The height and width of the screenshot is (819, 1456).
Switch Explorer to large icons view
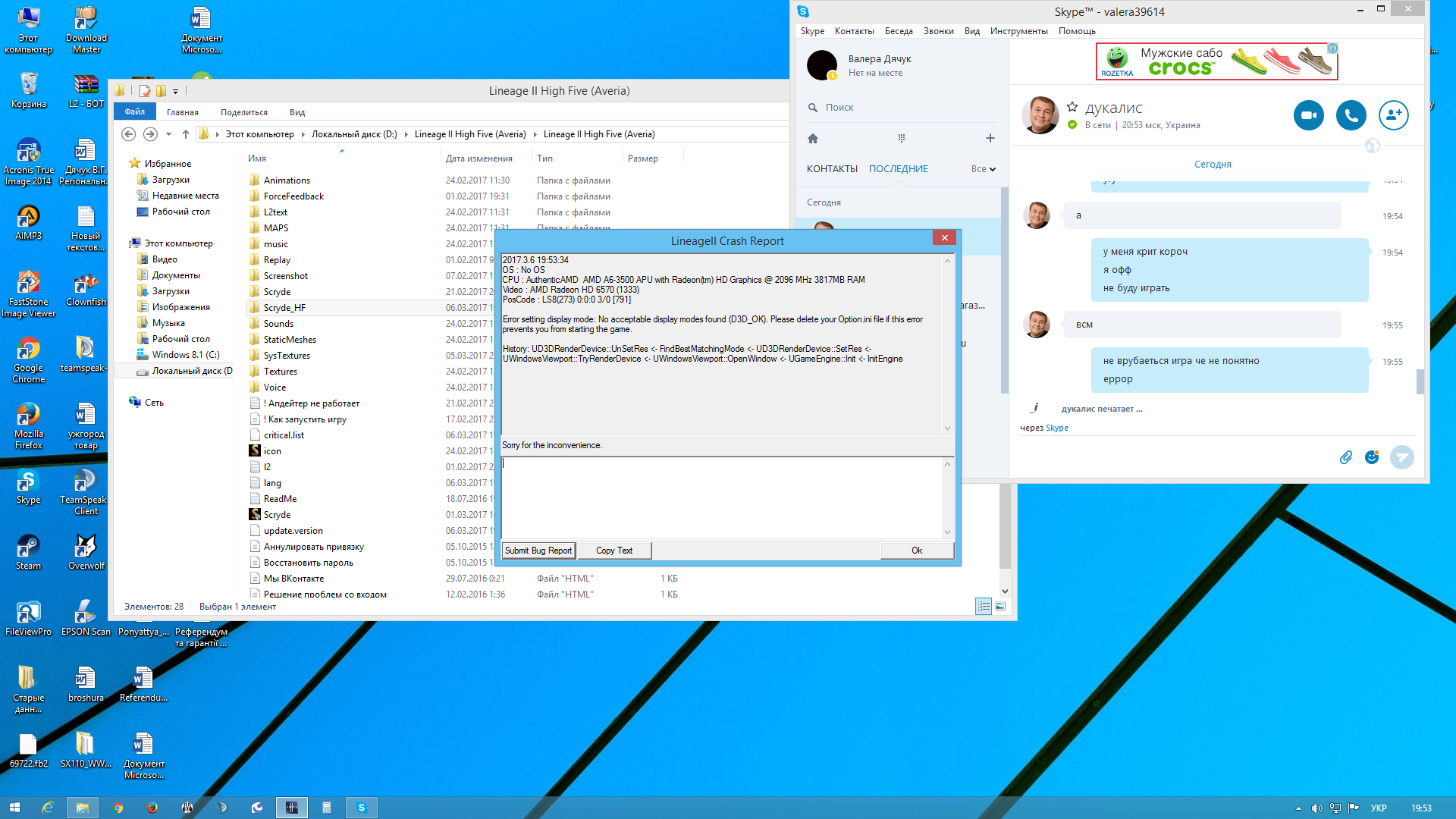tap(1000, 606)
